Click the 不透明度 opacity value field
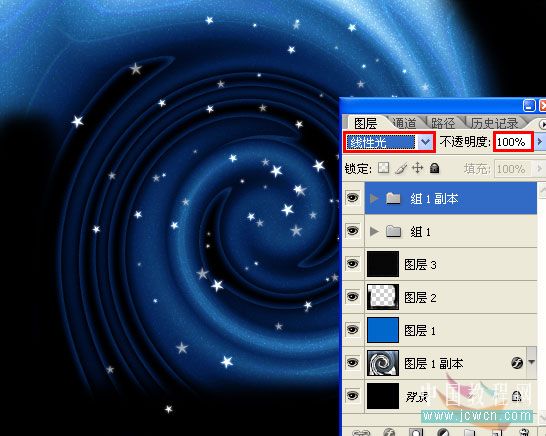 pyautogui.click(x=513, y=142)
